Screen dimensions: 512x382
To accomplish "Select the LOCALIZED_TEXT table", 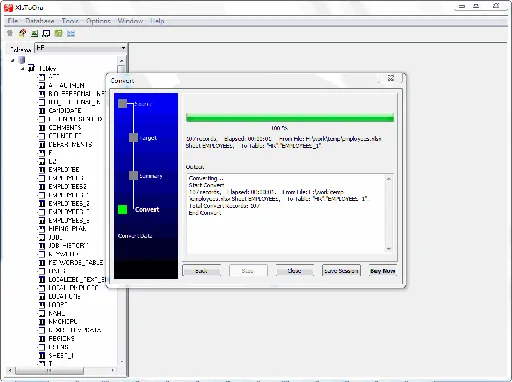I will pos(77,279).
